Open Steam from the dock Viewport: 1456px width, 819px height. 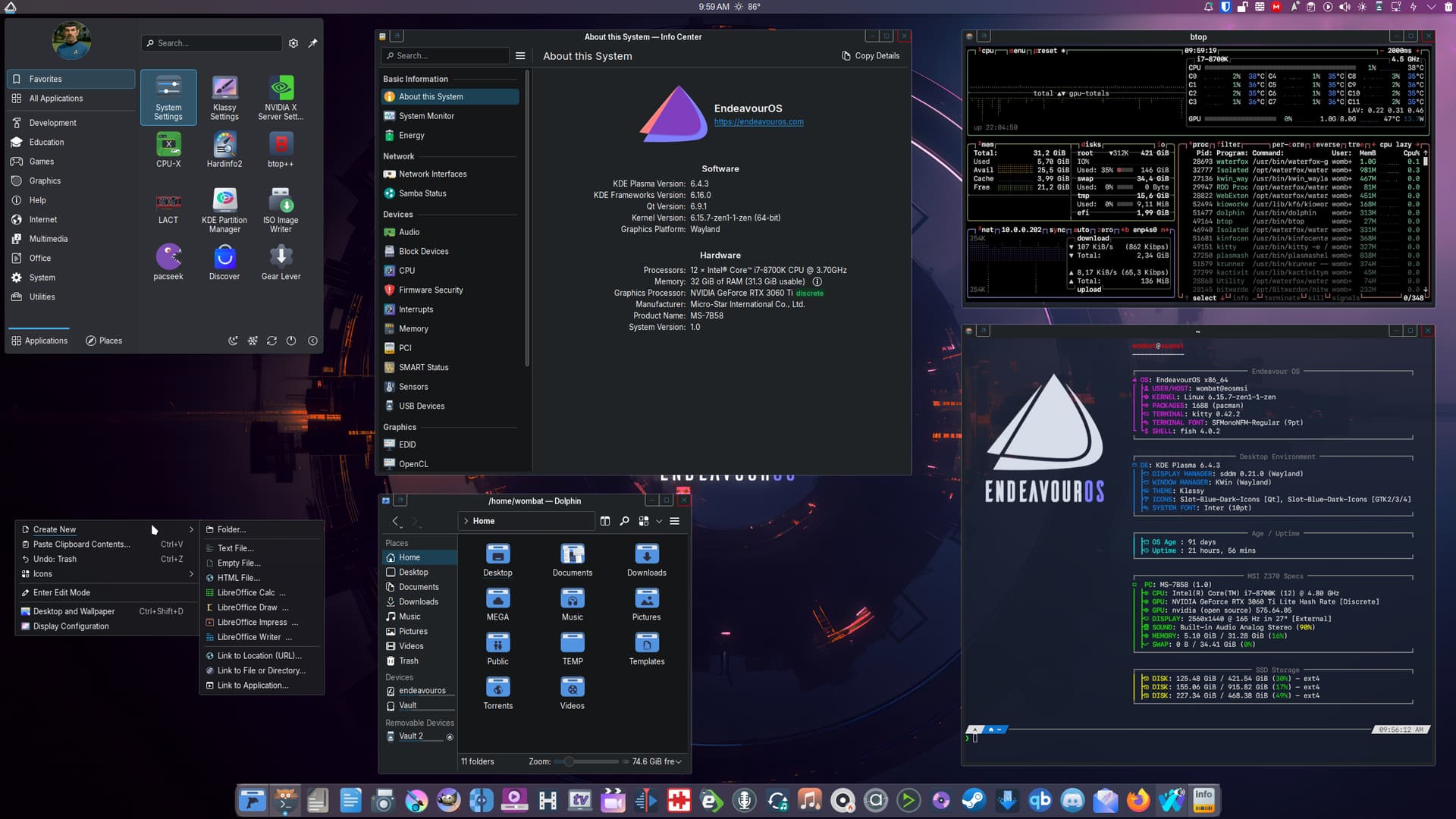coord(974,800)
